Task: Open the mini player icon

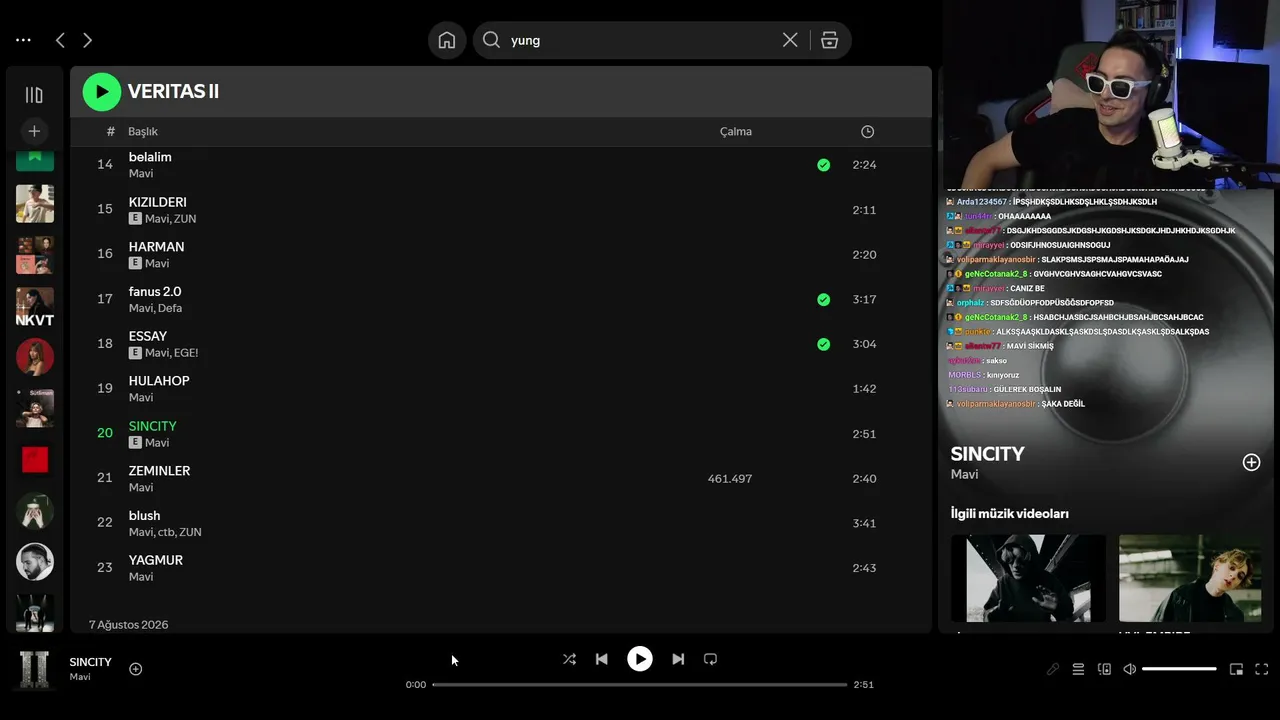Action: tap(1236, 669)
